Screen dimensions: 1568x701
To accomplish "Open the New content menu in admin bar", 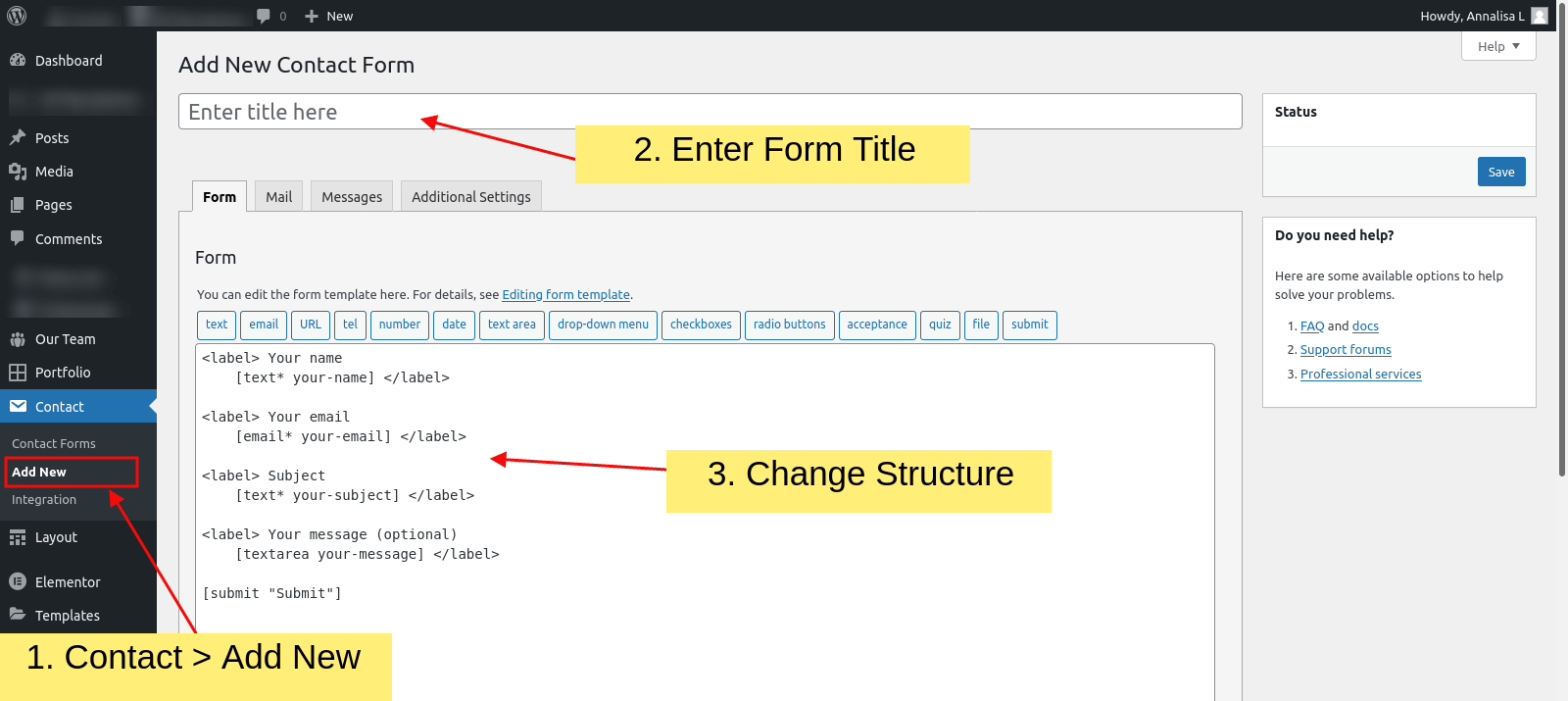I will [x=328, y=16].
